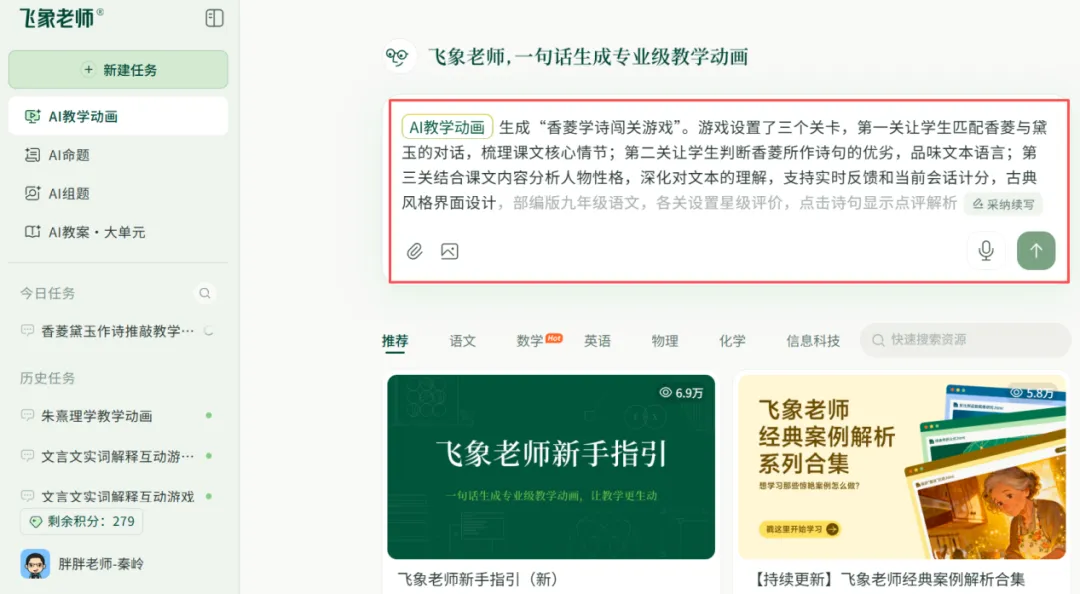Viewport: 1080px width, 594px height.
Task: Switch to the 语文 tab
Action: click(462, 340)
